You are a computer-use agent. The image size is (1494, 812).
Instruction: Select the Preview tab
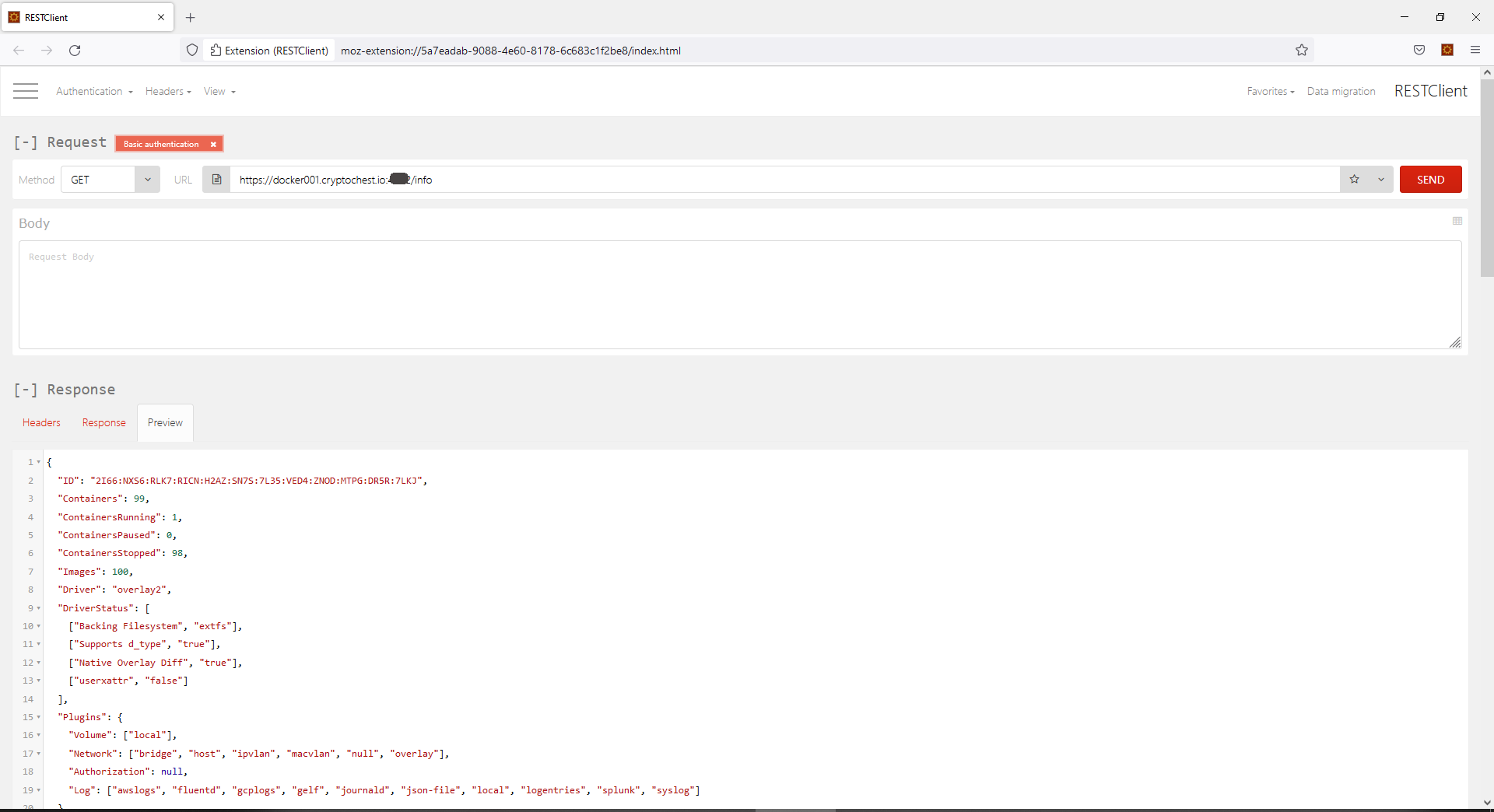click(165, 423)
